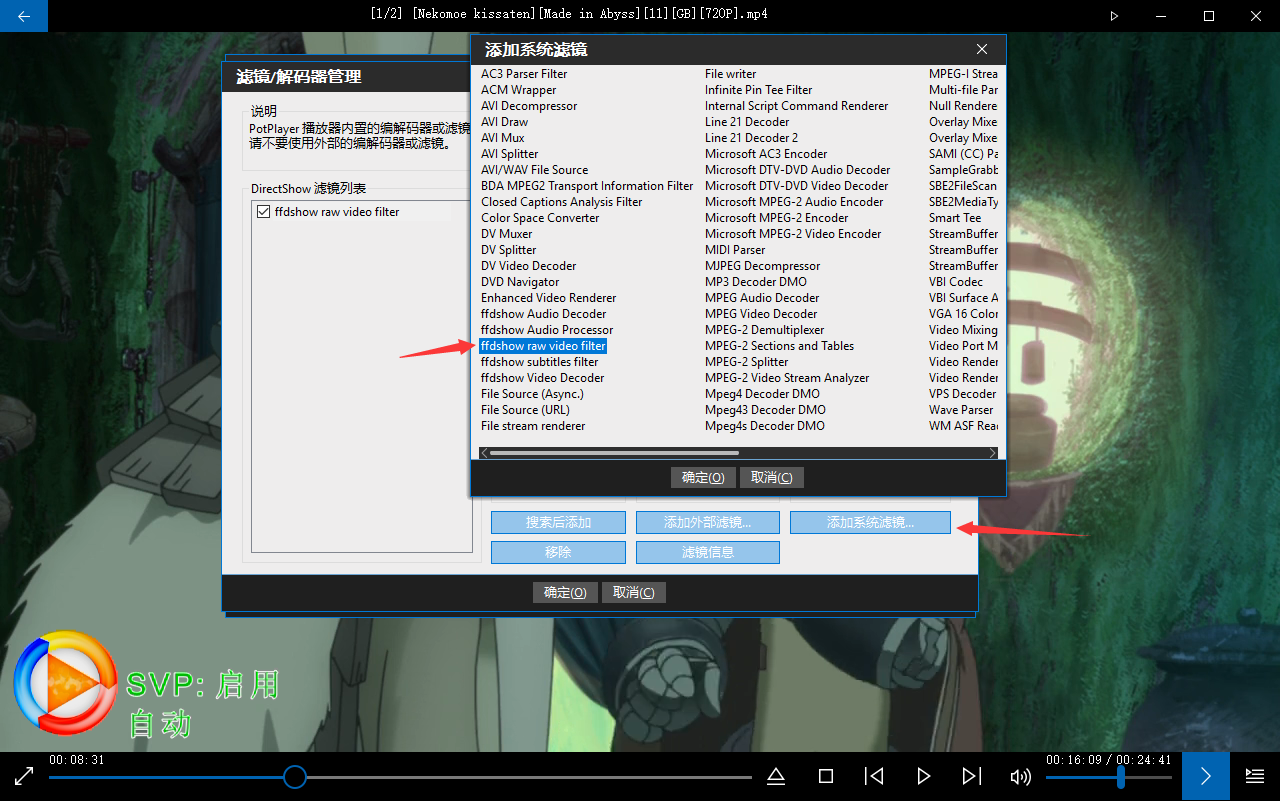This screenshot has width=1280, height=801.
Task: Select MPEG-2 Demultiplexer entry
Action: (764, 330)
